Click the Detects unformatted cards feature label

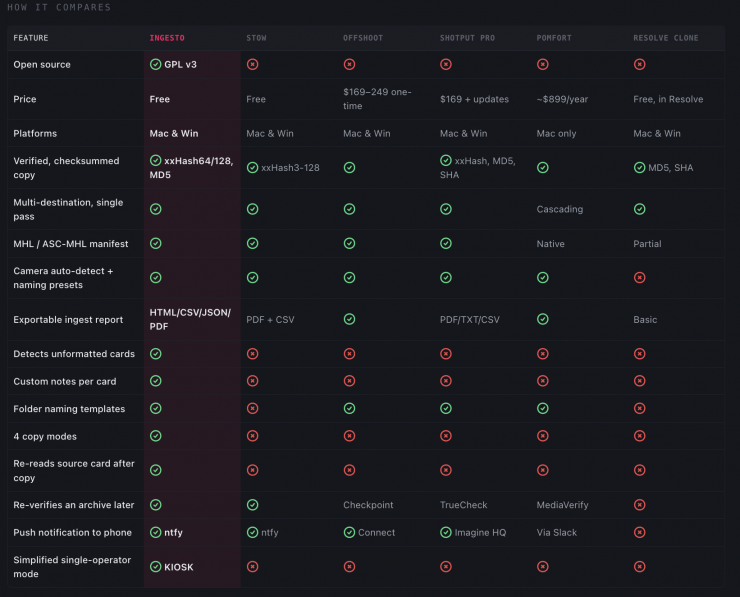[74, 354]
